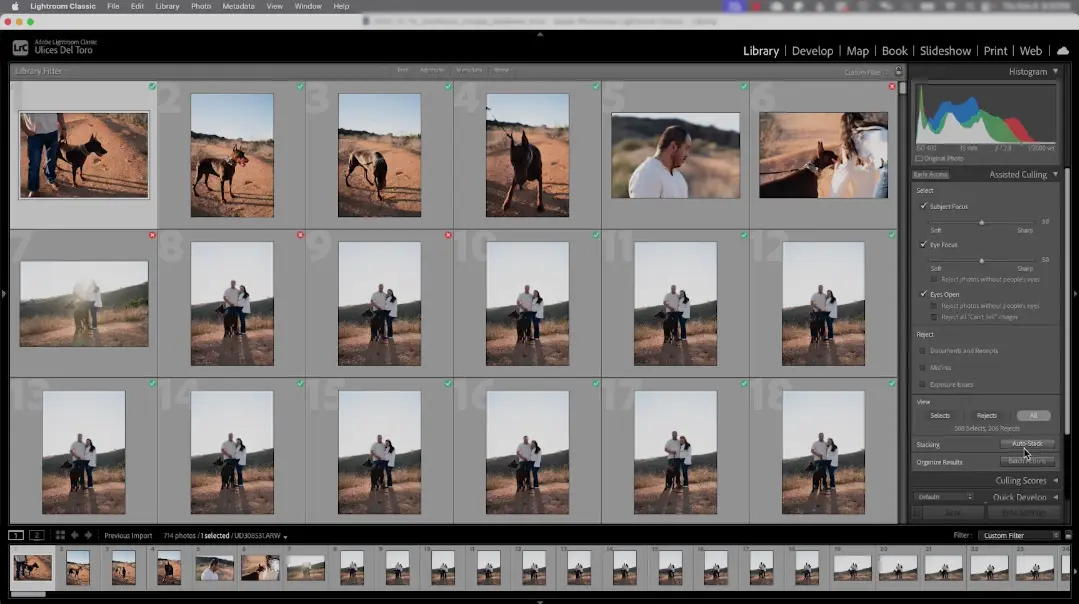
Task: Click the red reject flag on photo 8
Action: tap(300, 235)
